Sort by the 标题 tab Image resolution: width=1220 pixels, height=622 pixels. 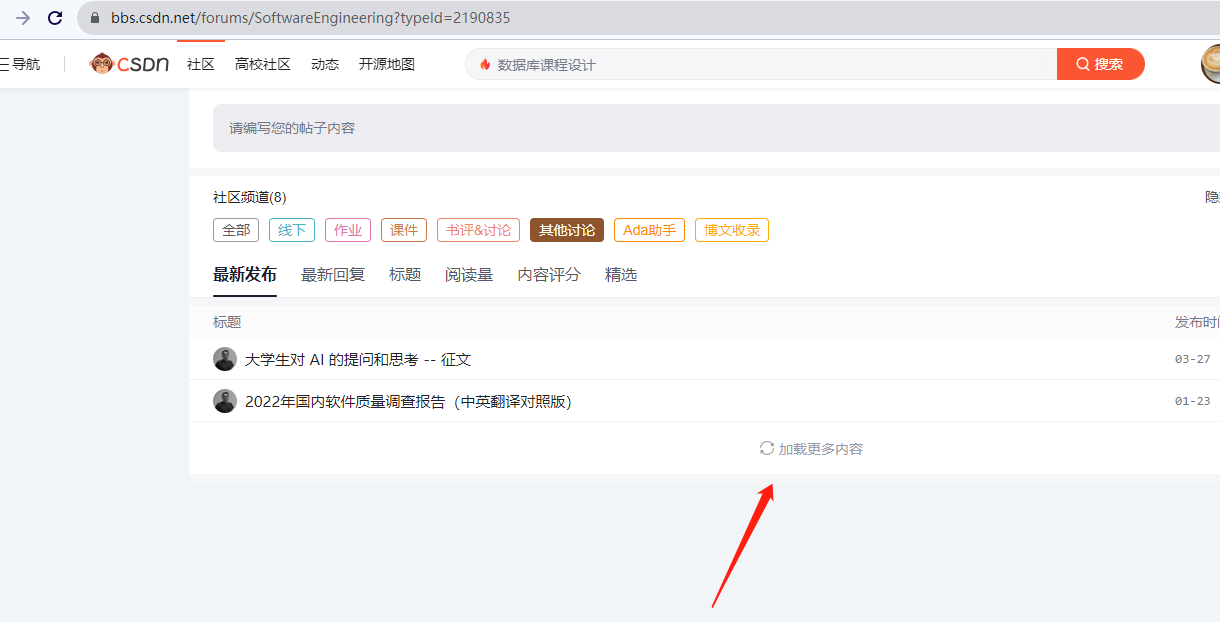point(405,274)
